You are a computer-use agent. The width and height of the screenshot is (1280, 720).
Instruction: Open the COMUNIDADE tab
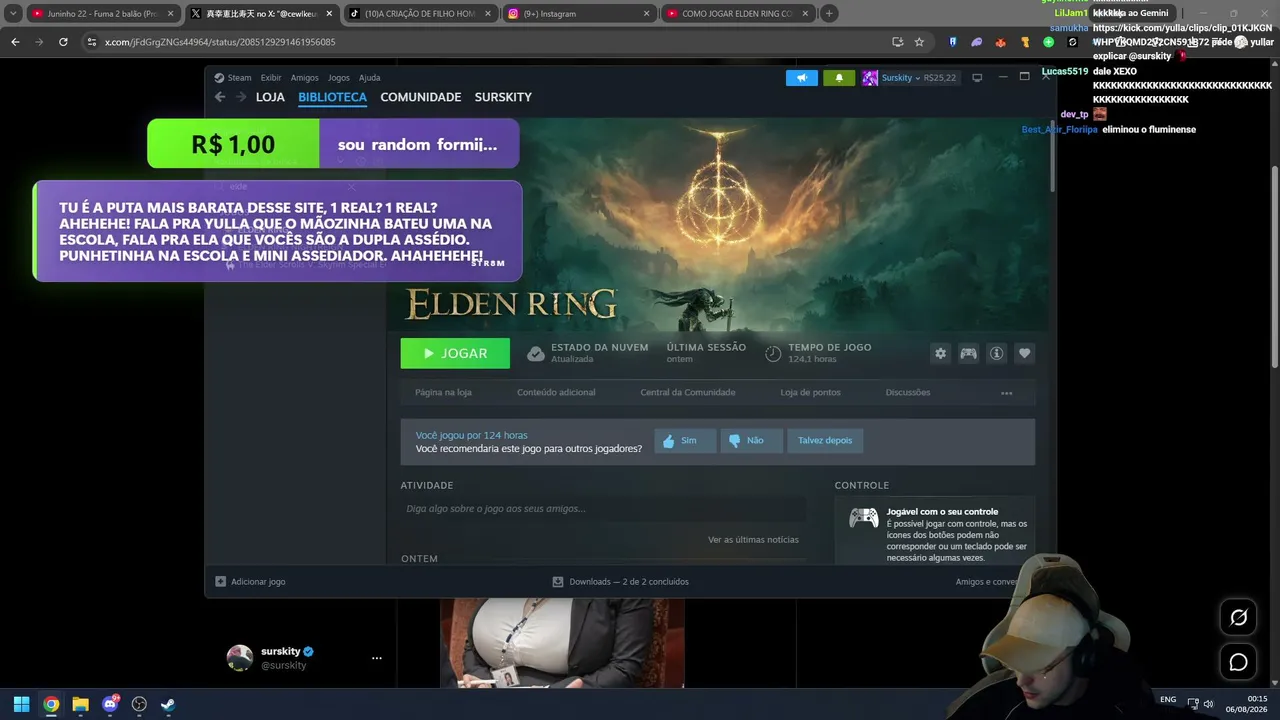pyautogui.click(x=421, y=97)
